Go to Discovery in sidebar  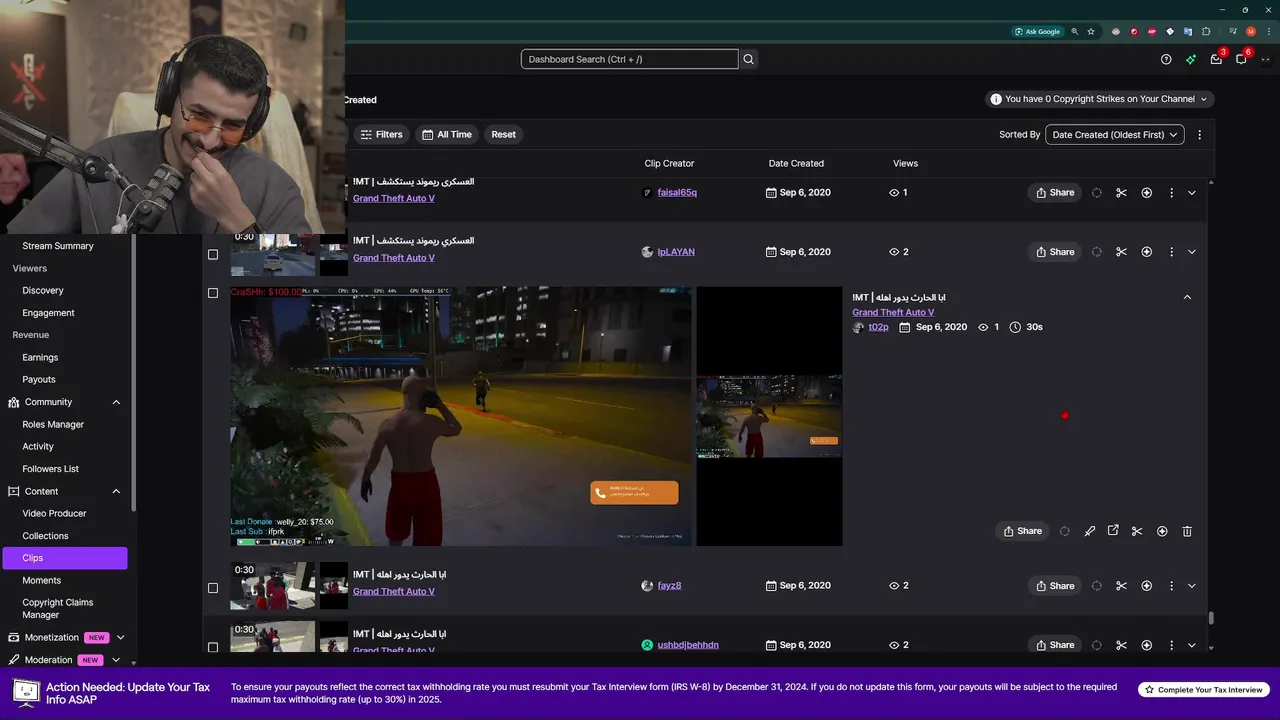pos(43,290)
